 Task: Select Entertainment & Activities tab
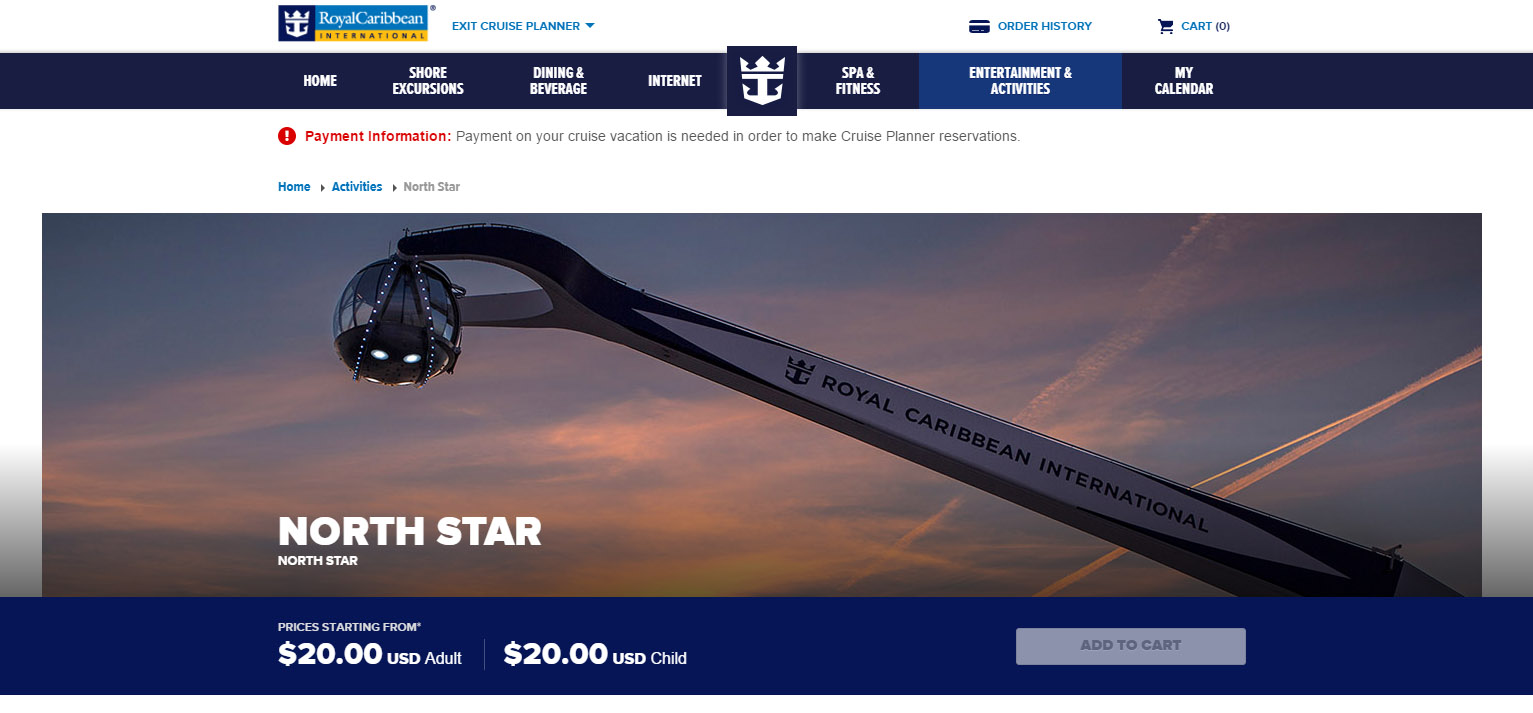point(1020,81)
